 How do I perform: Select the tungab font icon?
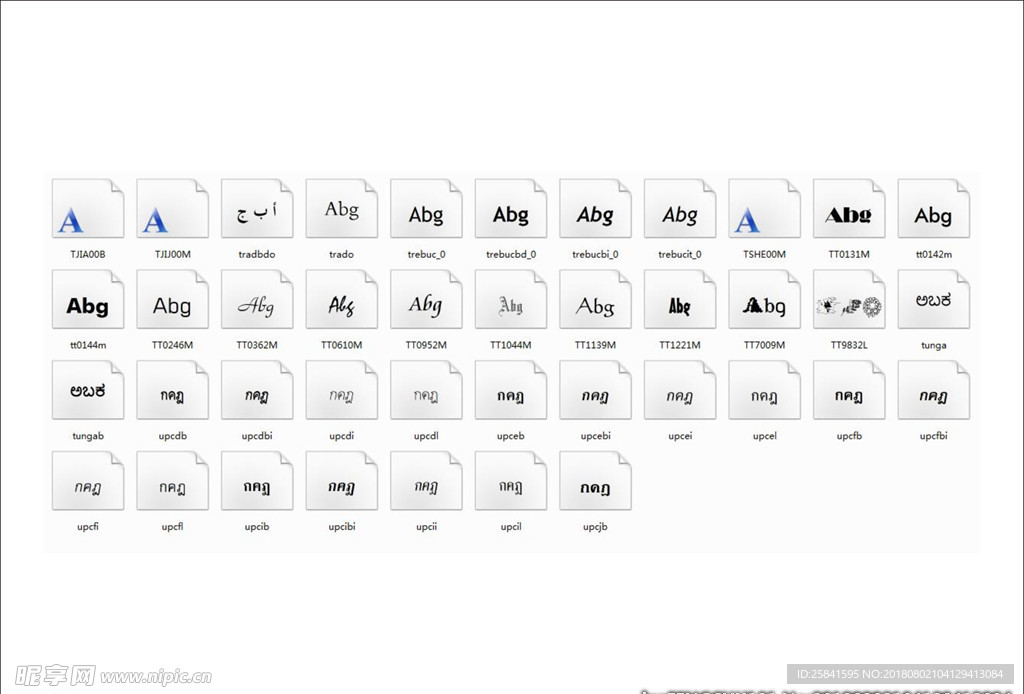point(87,391)
